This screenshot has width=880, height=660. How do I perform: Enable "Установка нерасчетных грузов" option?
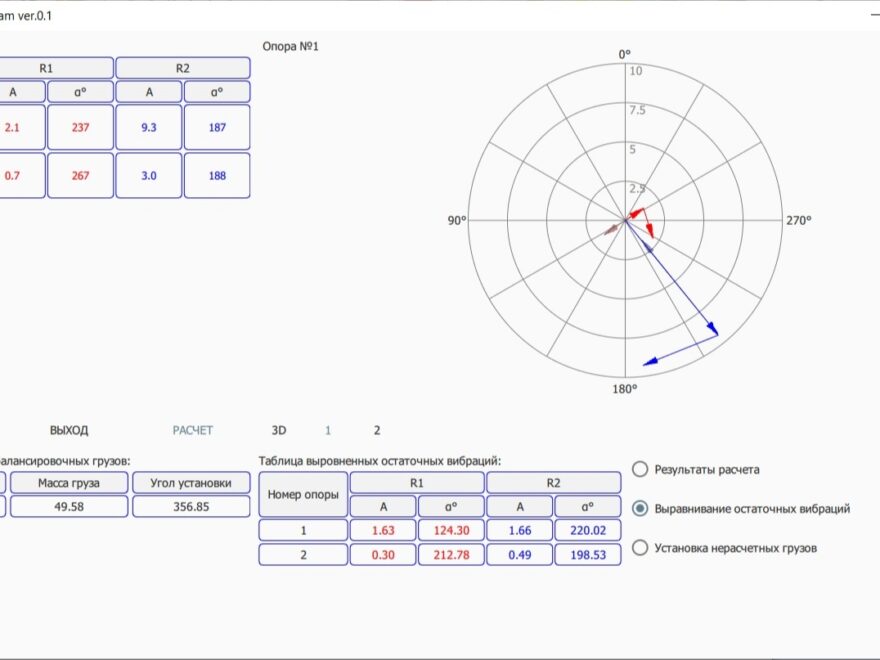click(x=640, y=546)
